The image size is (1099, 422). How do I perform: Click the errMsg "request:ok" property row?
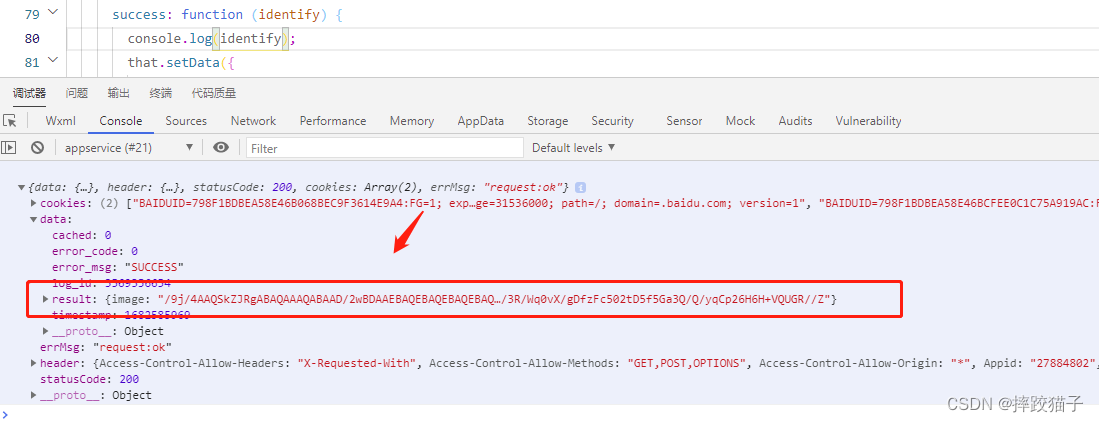pos(106,347)
